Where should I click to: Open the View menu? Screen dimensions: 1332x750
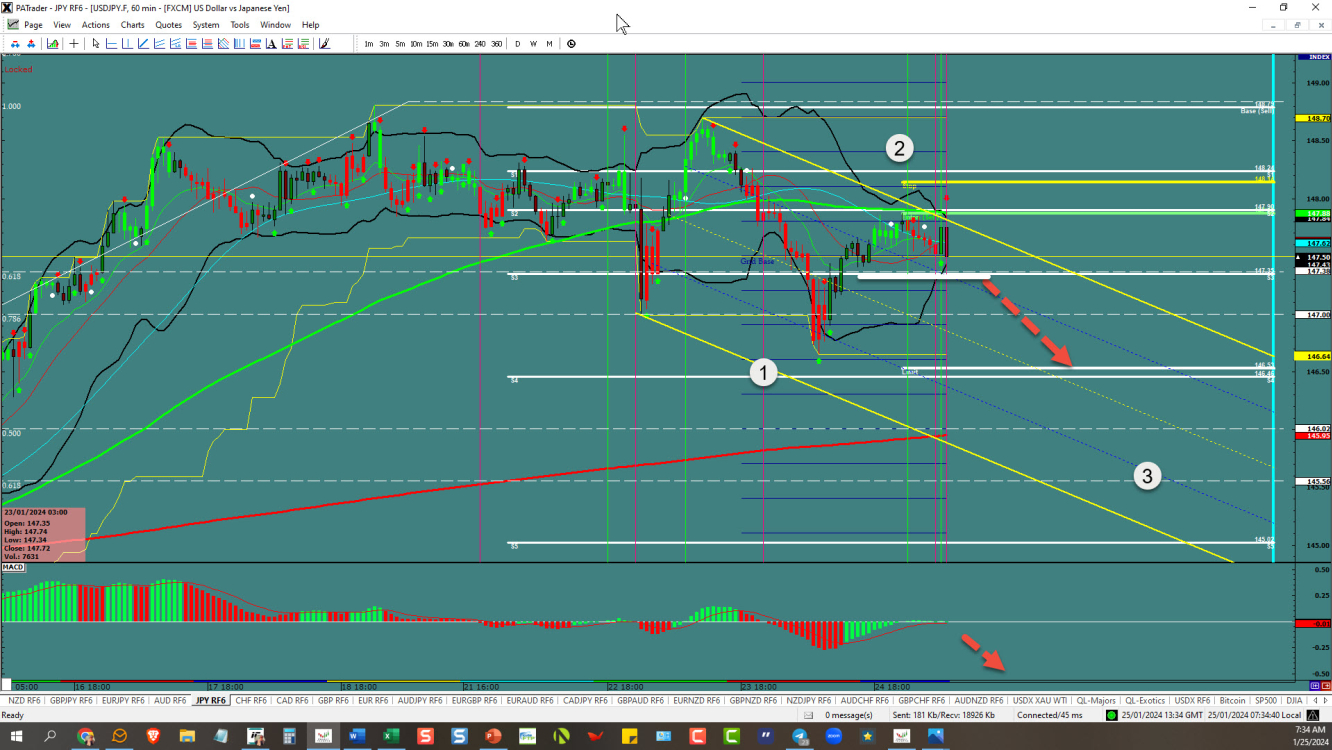[x=62, y=25]
